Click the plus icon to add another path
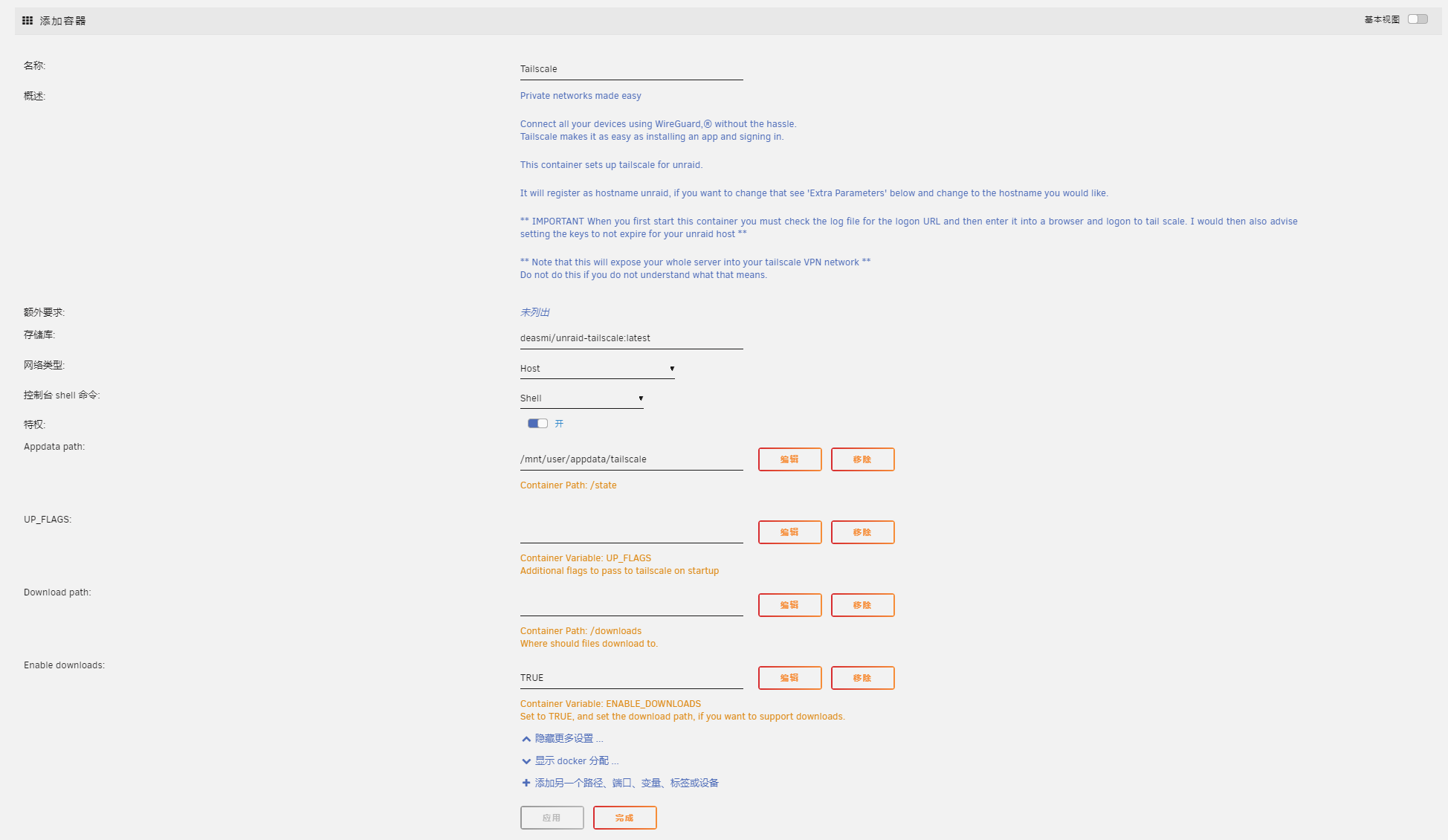1448x840 pixels. 526,783
